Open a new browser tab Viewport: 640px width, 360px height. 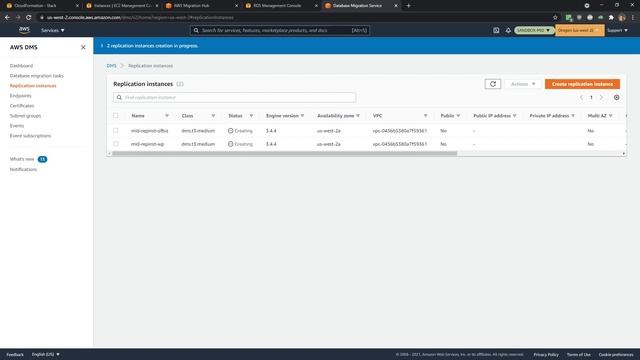408,6
